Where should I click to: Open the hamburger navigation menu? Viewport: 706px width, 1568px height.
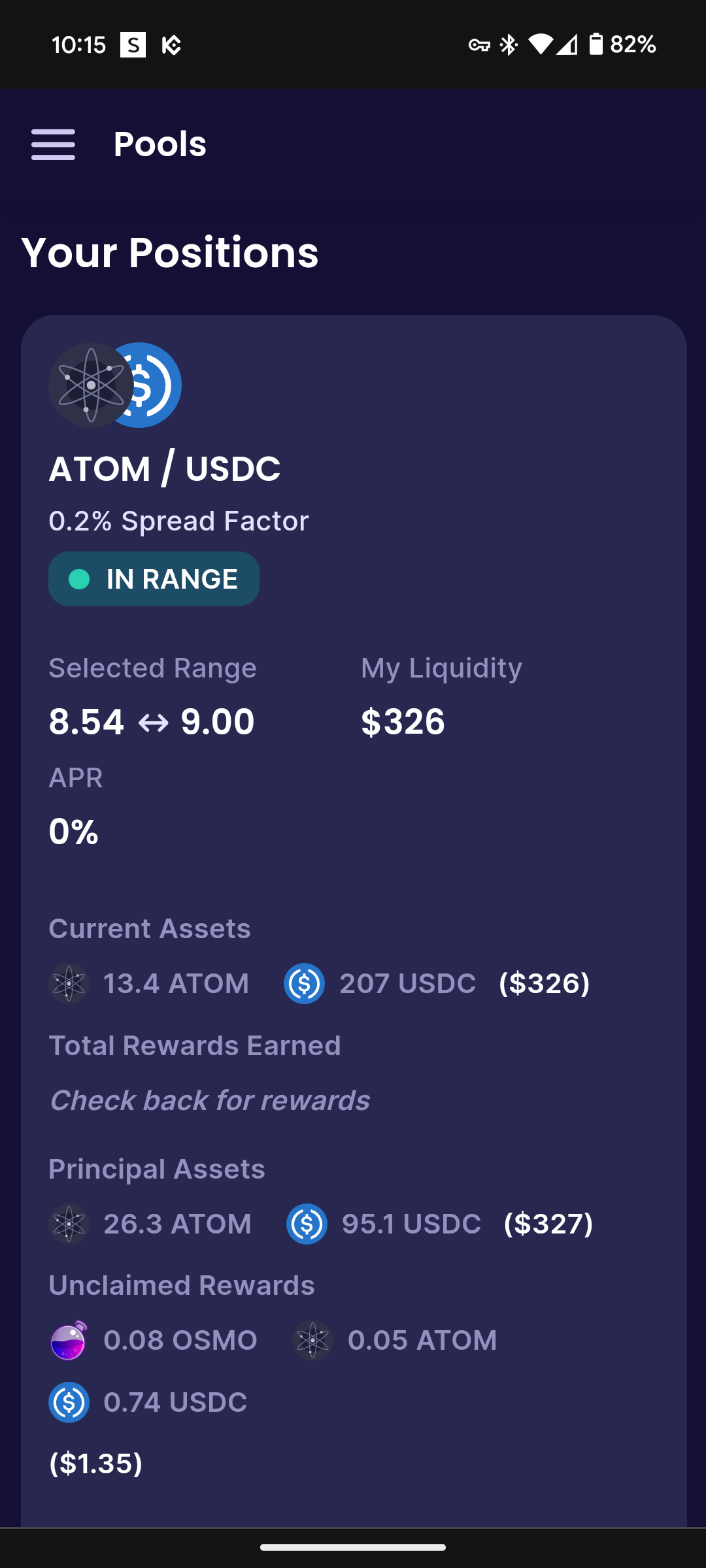[x=53, y=144]
